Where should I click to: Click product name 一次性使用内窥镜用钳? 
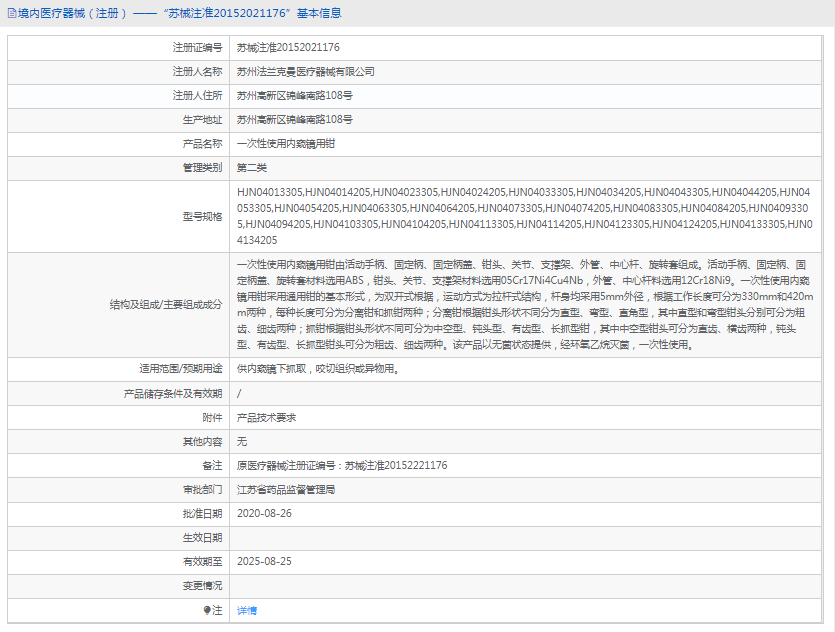[286, 143]
